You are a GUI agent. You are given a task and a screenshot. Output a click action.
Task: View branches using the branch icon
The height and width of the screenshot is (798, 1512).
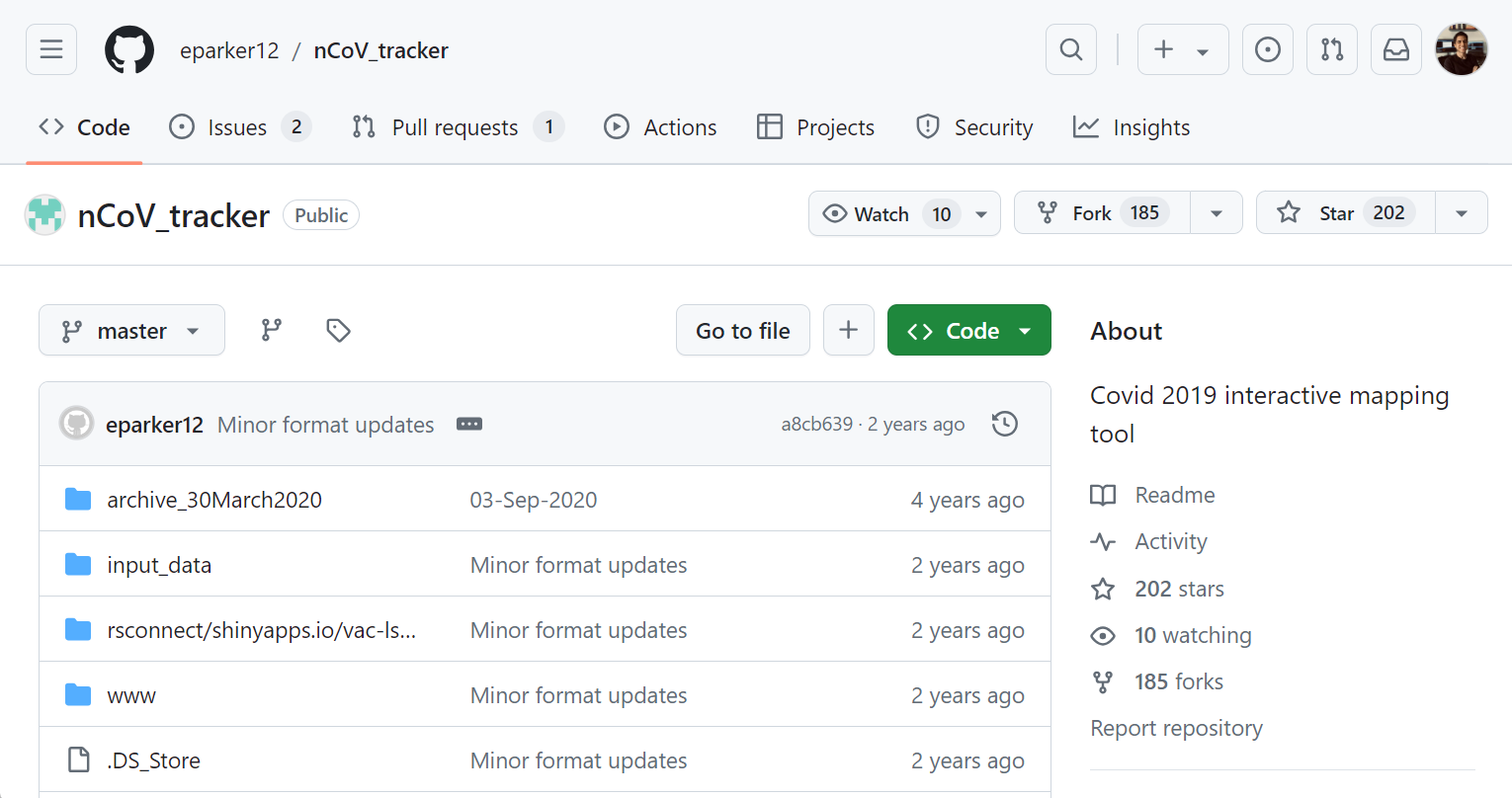271,330
